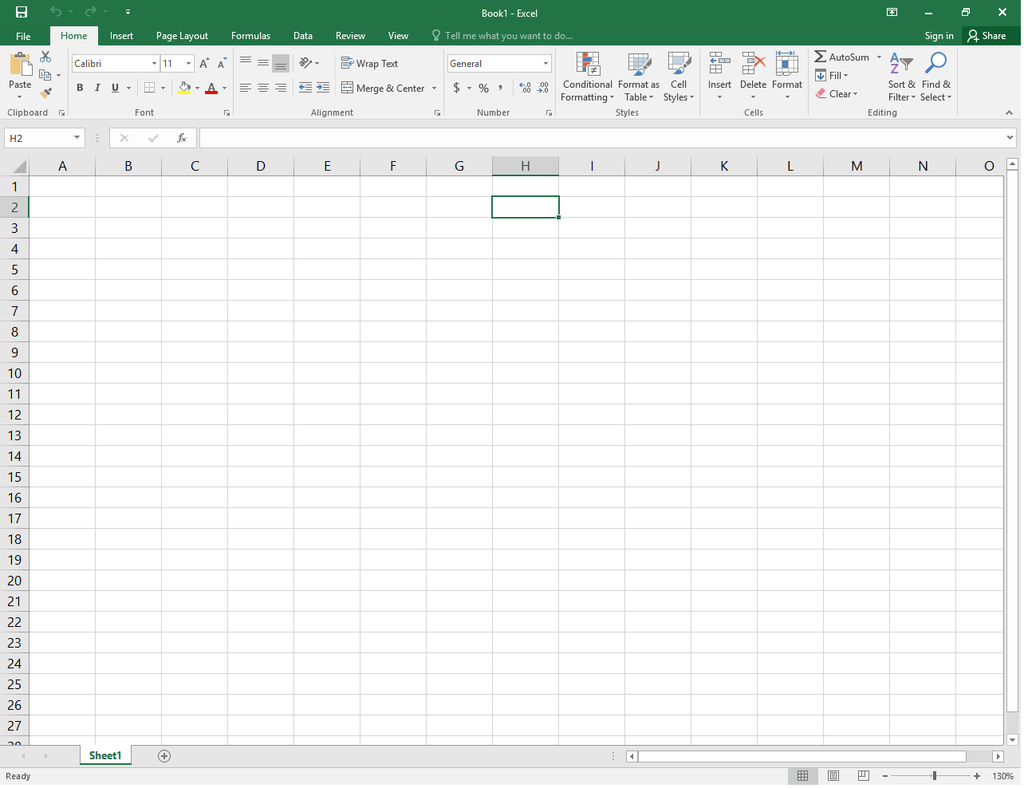This screenshot has width=1024, height=788.
Task: Open the Font name dropdown
Action: coord(152,62)
